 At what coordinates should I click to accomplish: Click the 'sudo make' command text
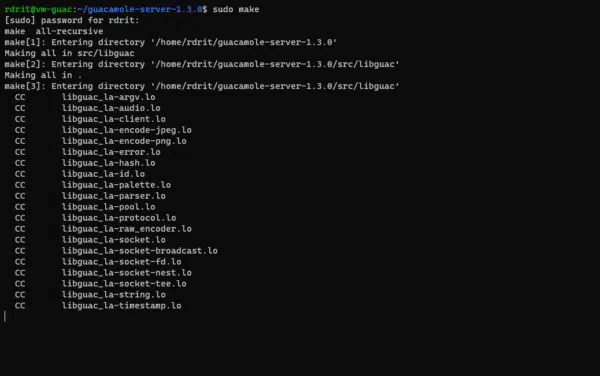tap(236, 9)
